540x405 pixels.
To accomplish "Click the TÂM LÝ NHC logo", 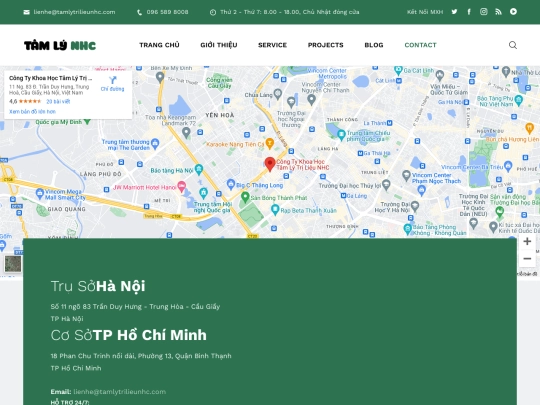I will 60,45.
